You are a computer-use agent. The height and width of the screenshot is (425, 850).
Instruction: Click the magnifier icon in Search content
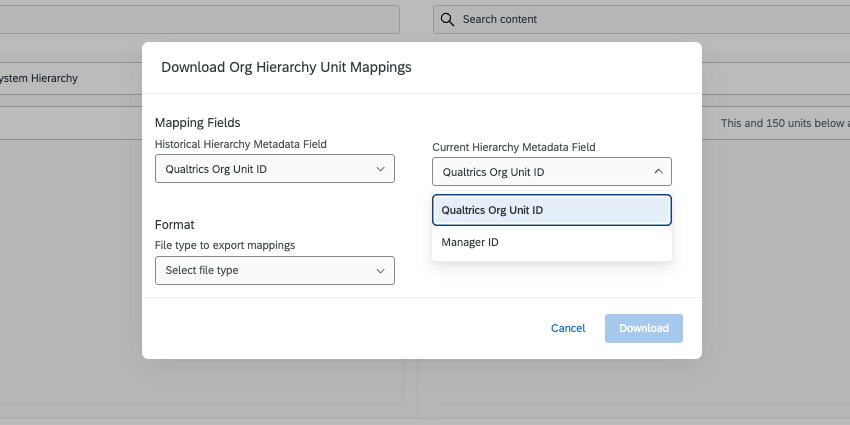tap(447, 19)
